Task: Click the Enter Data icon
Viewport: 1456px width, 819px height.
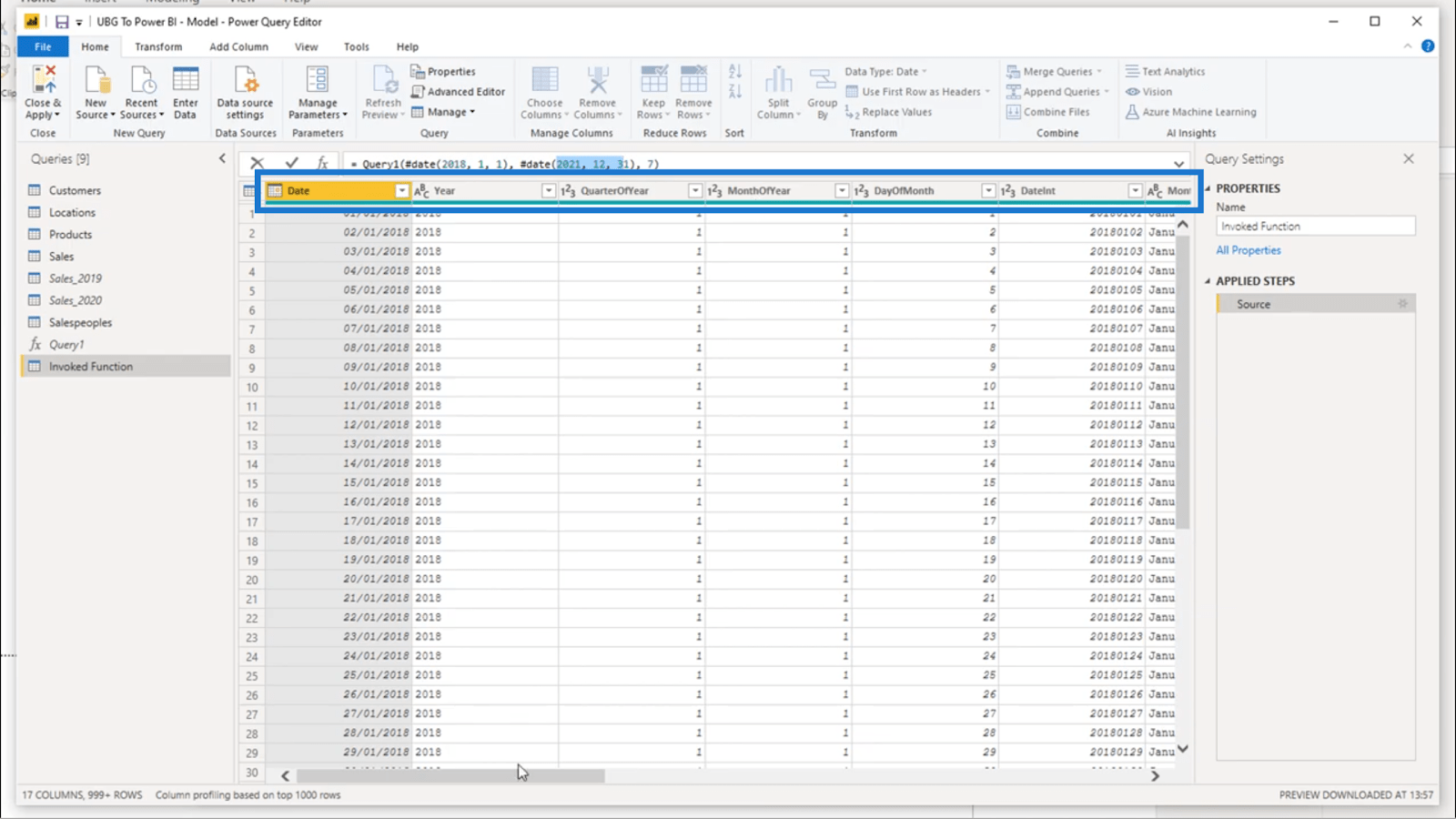Action: point(186,80)
